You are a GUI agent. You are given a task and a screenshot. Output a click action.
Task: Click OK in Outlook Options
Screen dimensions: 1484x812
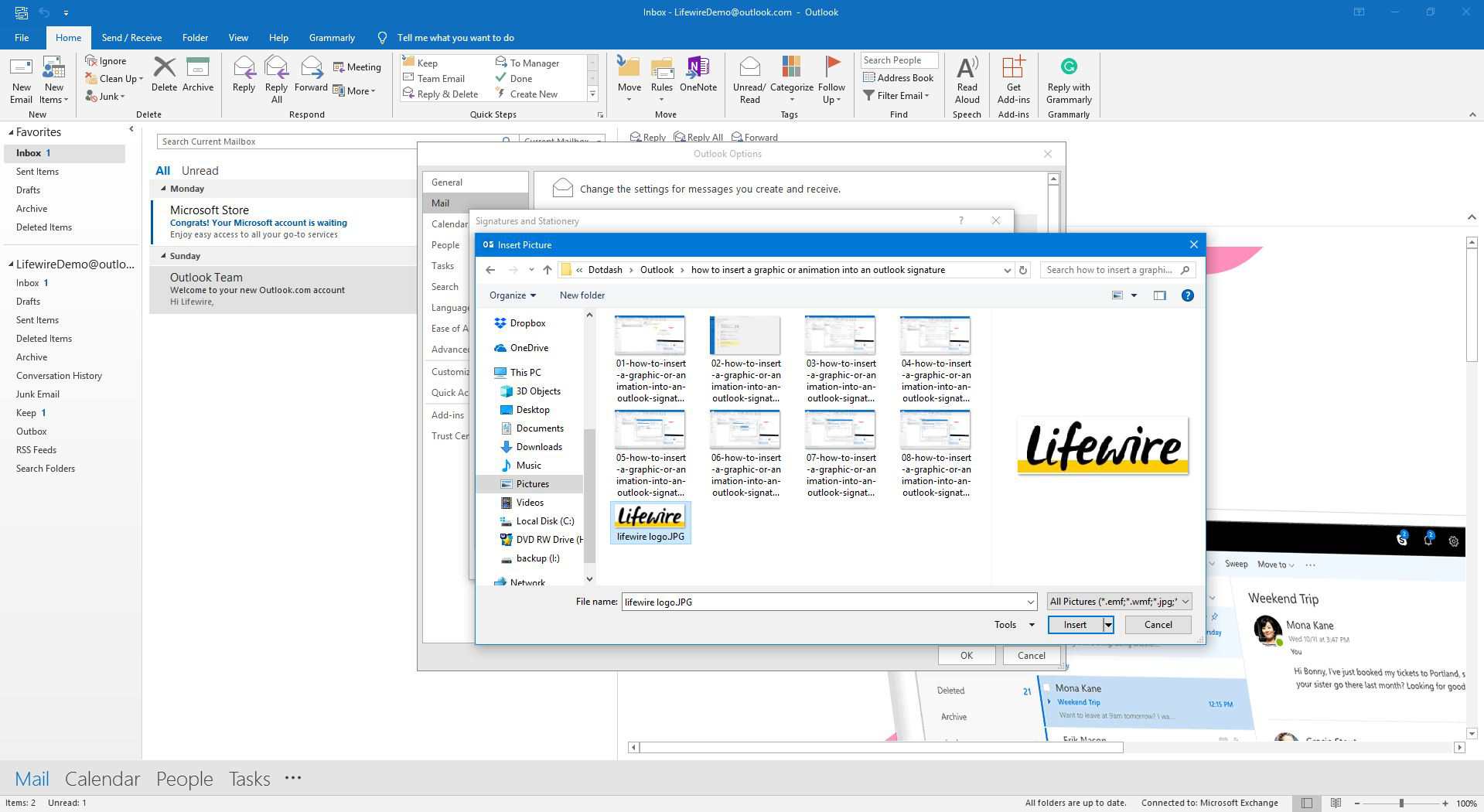coord(967,656)
